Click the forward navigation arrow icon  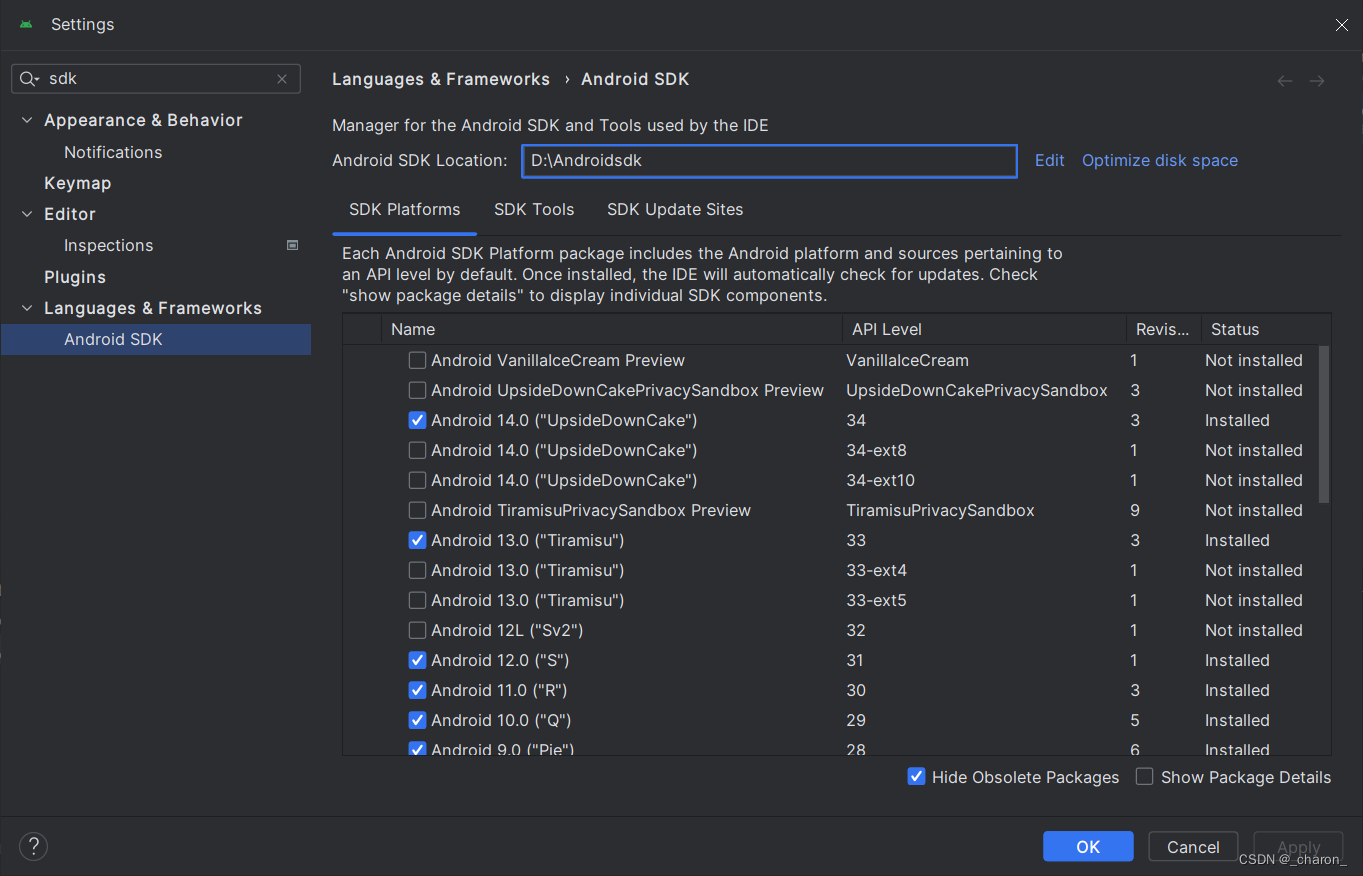pyautogui.click(x=1317, y=81)
